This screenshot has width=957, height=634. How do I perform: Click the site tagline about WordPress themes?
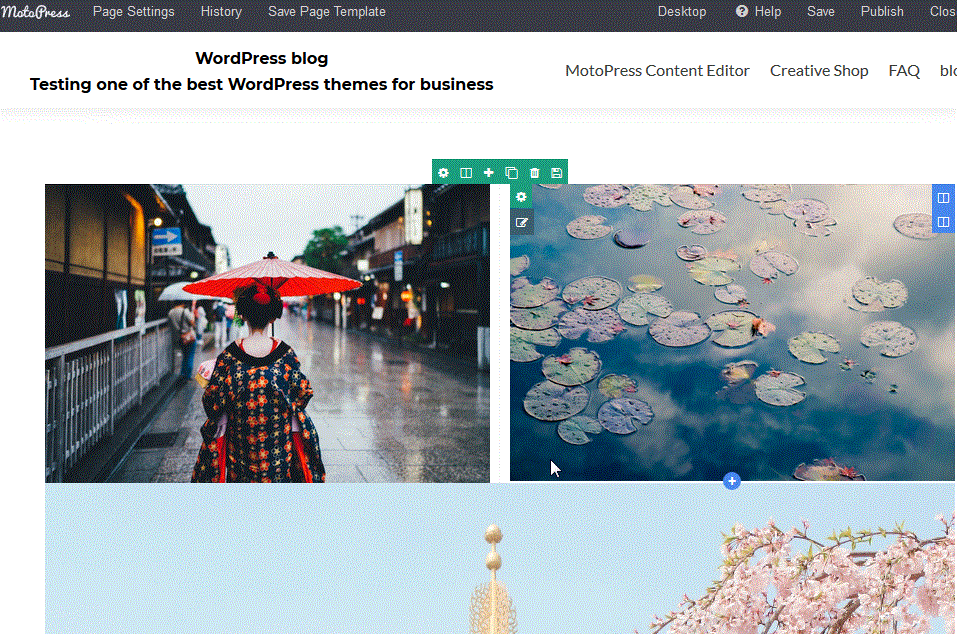click(262, 84)
